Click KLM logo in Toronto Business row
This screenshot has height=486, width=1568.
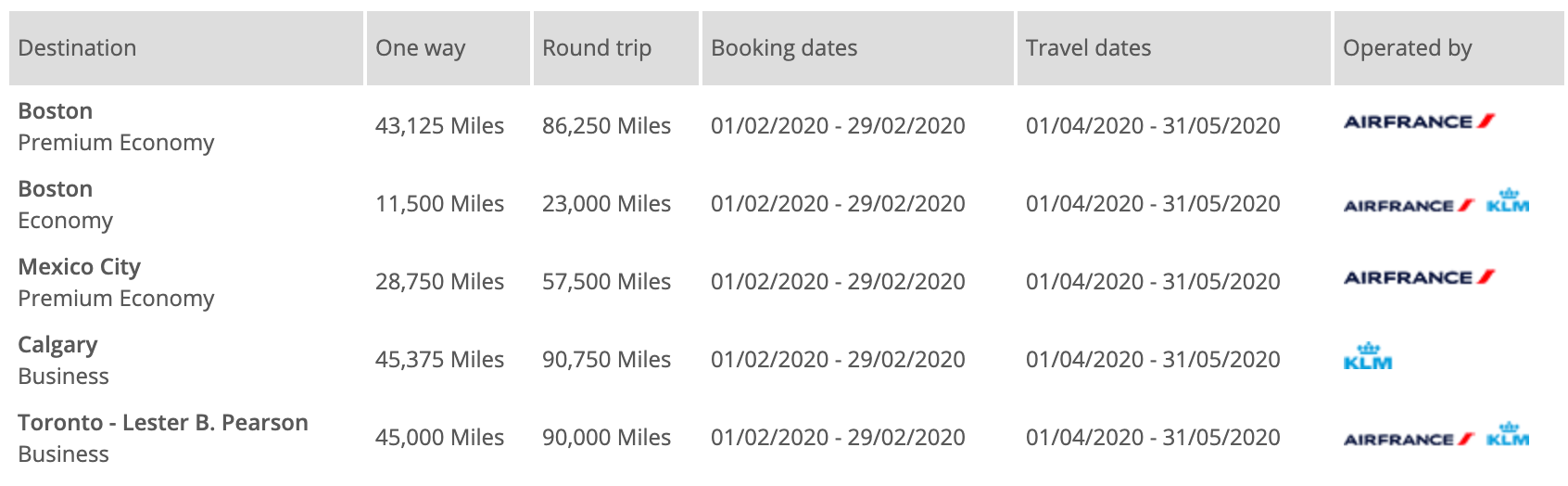tap(1508, 436)
